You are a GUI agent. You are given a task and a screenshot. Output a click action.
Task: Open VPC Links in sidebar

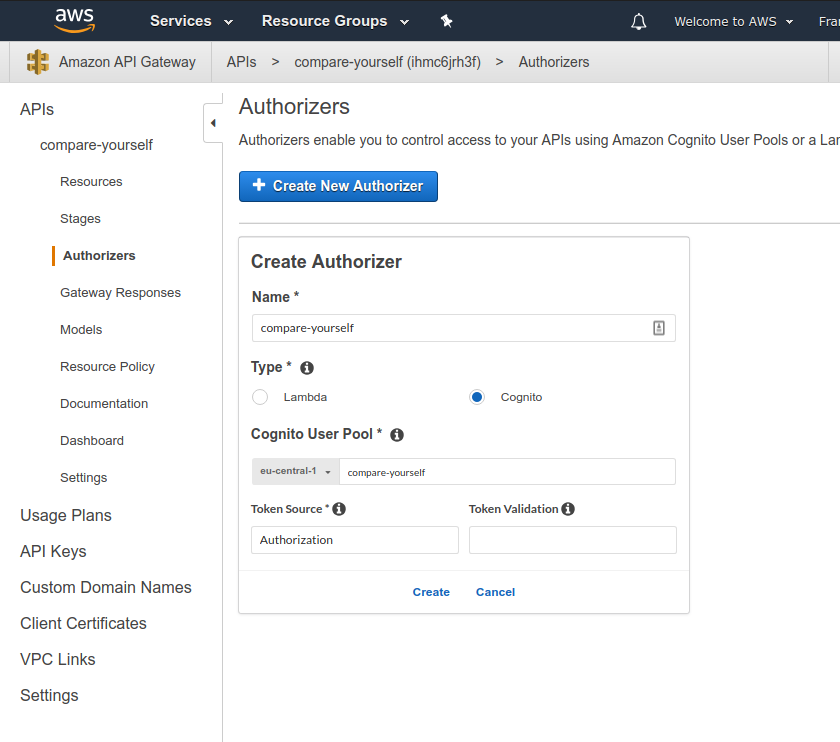(58, 659)
